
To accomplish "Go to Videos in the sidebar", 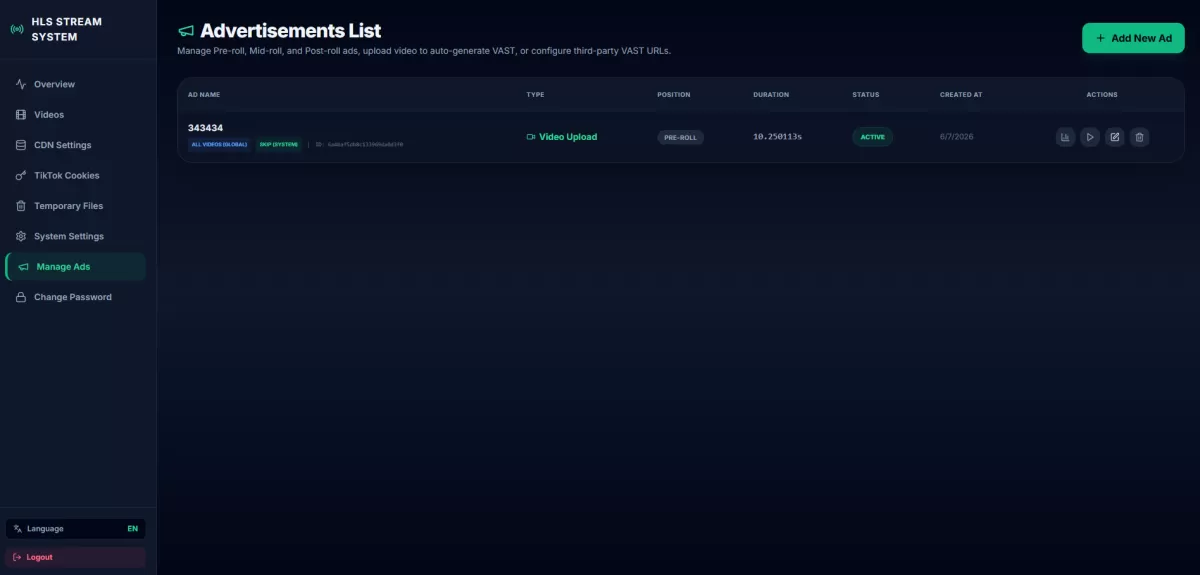I will point(76,115).
